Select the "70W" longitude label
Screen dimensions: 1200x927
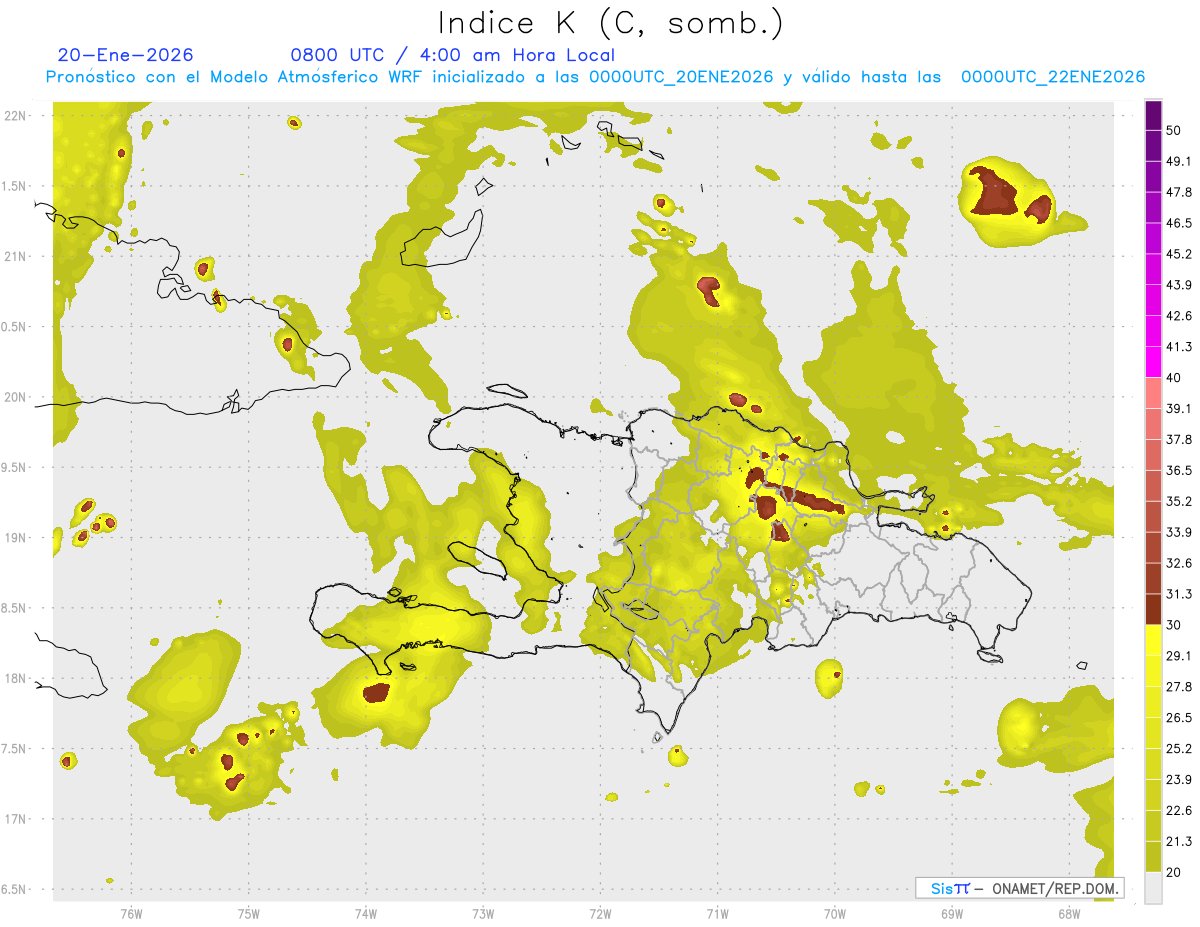tap(835, 914)
